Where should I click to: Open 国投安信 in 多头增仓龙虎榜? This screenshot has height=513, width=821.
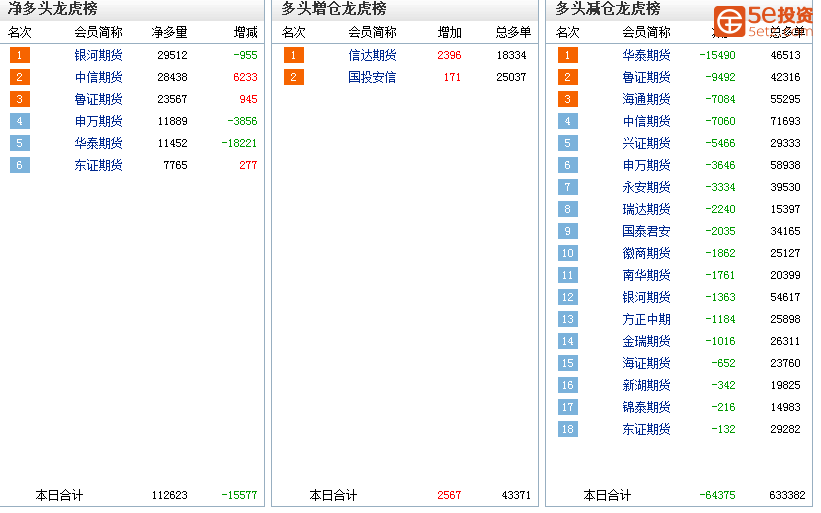[x=372, y=77]
